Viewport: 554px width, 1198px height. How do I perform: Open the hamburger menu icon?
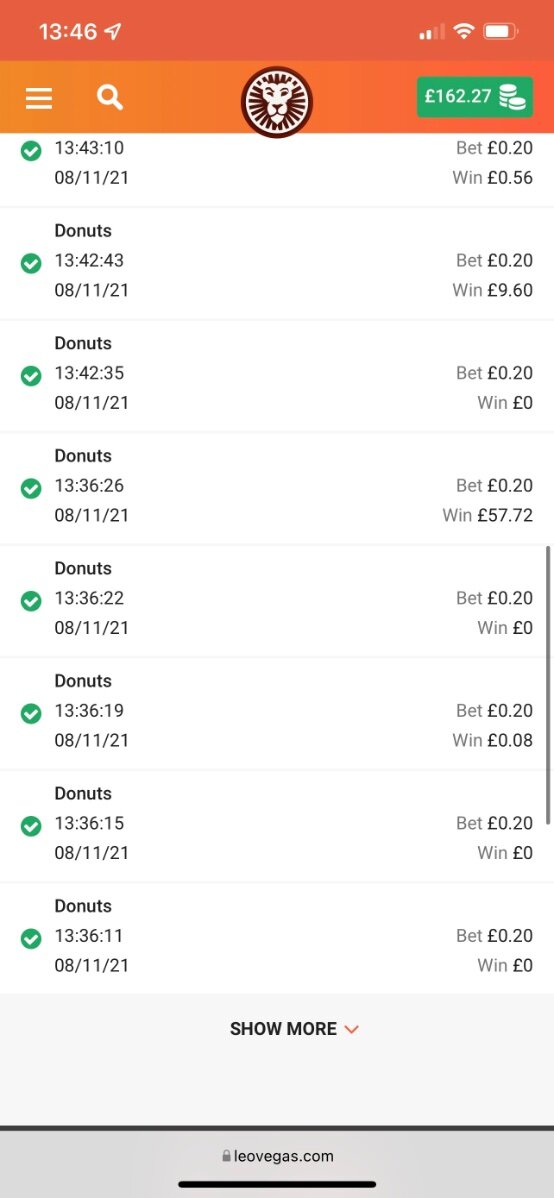pyautogui.click(x=39, y=98)
